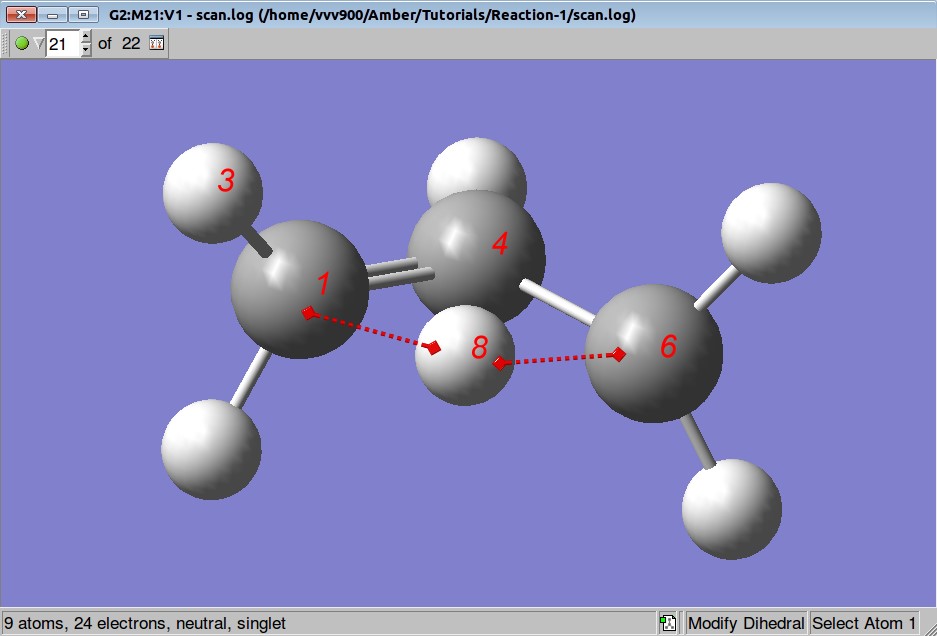Click the frame number field showing 21

(63, 44)
